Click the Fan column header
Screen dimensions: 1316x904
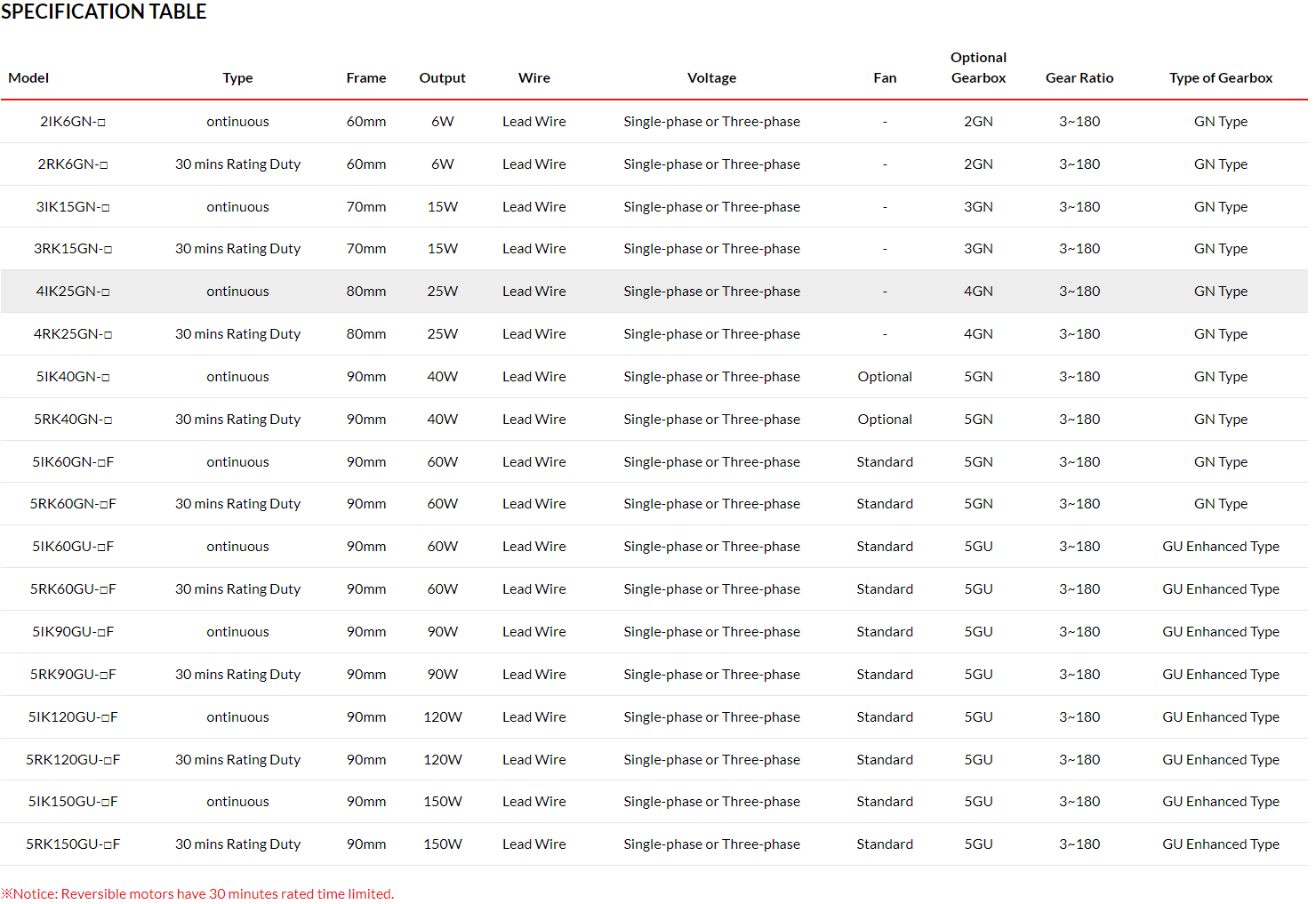click(x=885, y=78)
